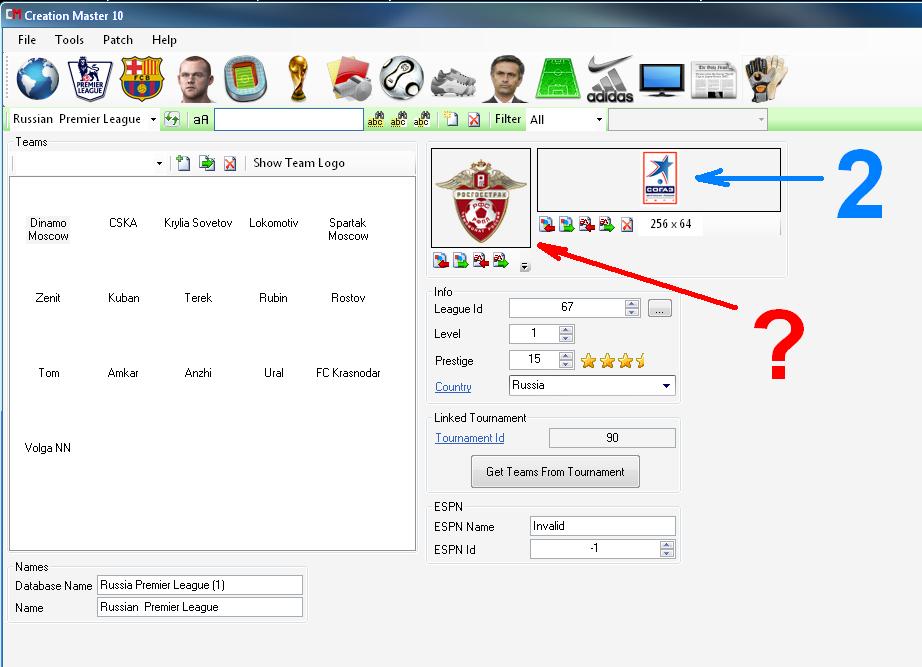The width and height of the screenshot is (922, 667).
Task: Click the remove team red X icon
Action: pyautogui.click(x=230, y=164)
